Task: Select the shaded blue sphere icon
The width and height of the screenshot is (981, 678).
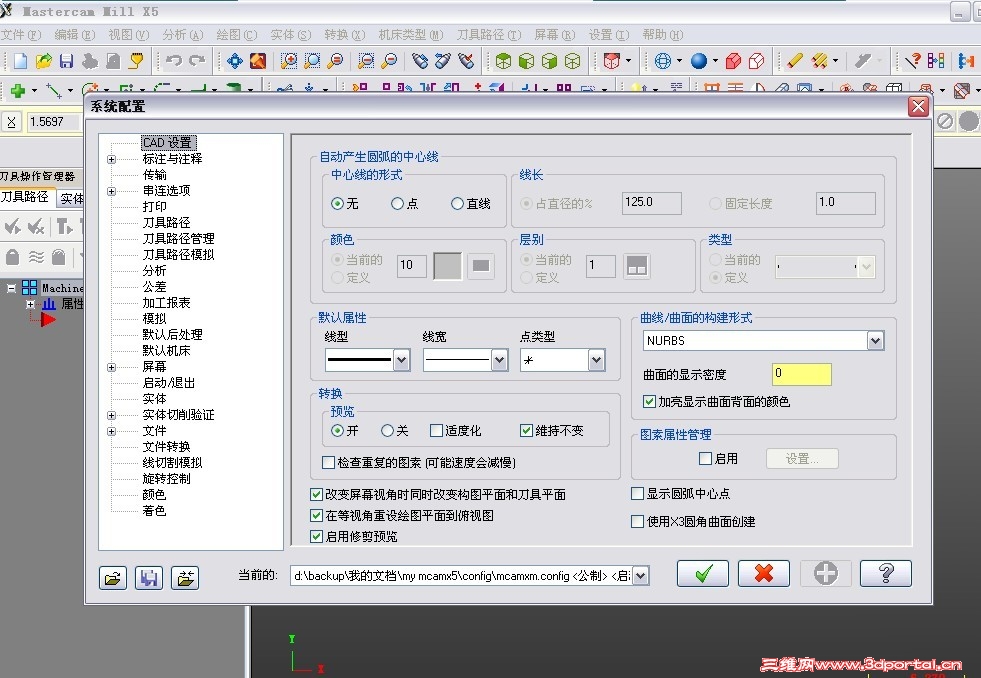Action: [699, 61]
